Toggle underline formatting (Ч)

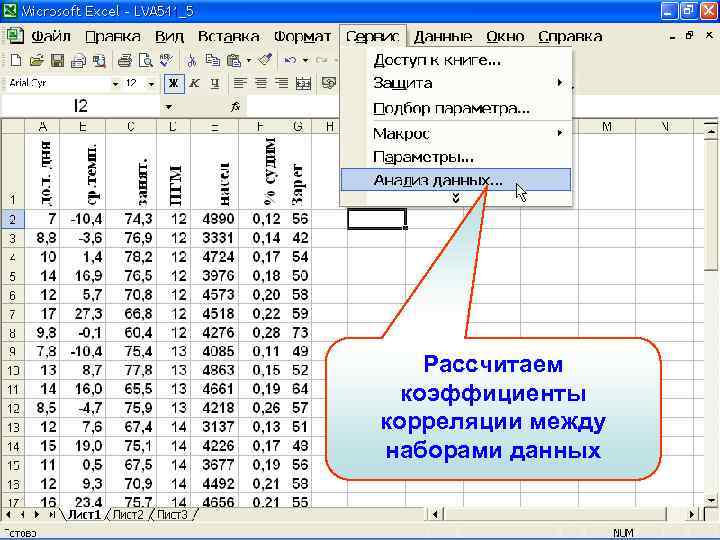click(x=215, y=84)
